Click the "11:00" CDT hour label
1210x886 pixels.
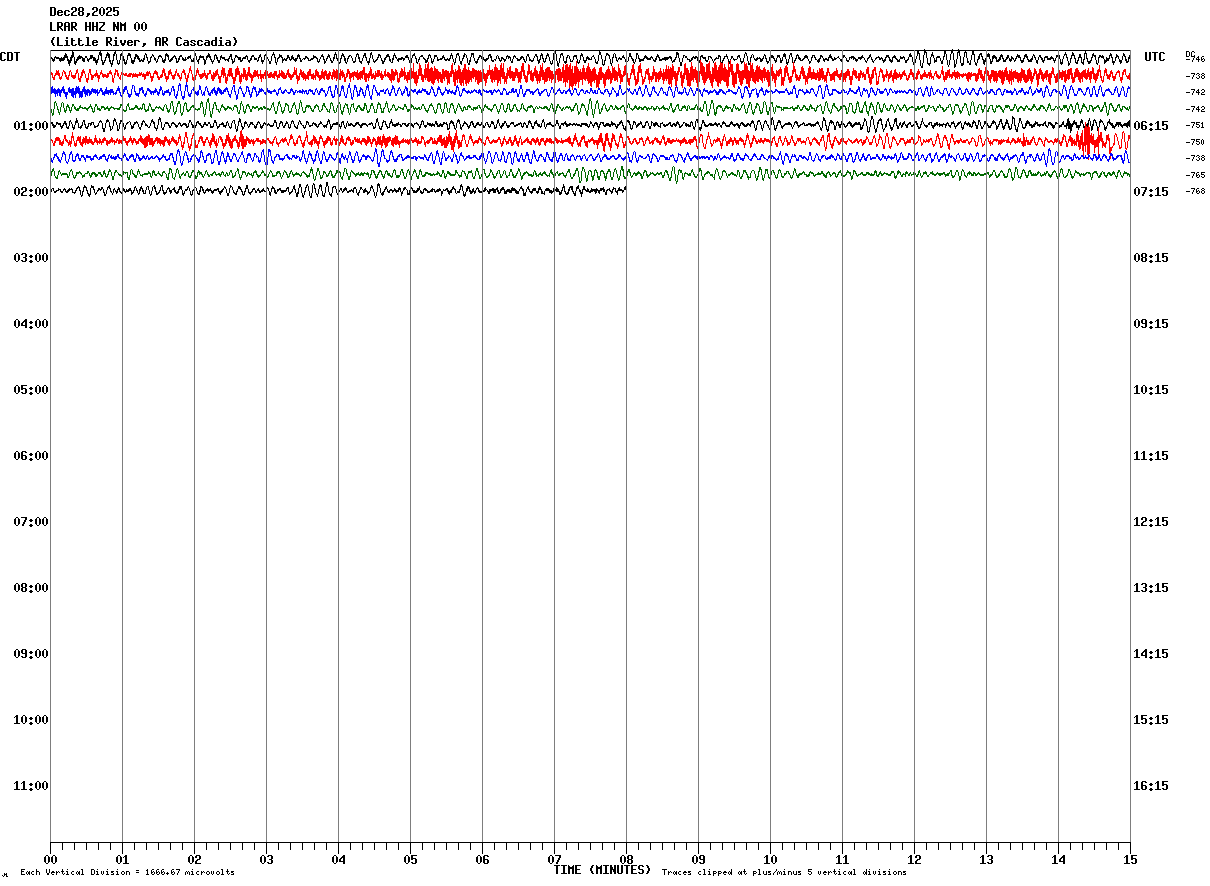[x=31, y=786]
